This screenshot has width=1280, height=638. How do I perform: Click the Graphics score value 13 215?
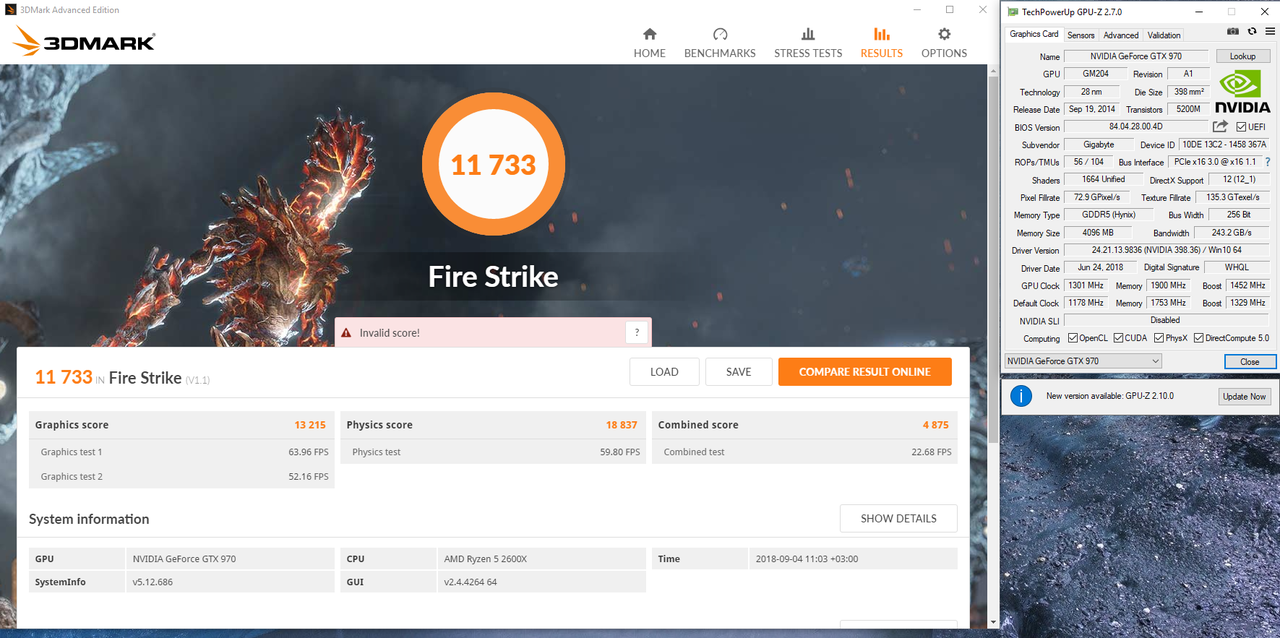pyautogui.click(x=310, y=425)
